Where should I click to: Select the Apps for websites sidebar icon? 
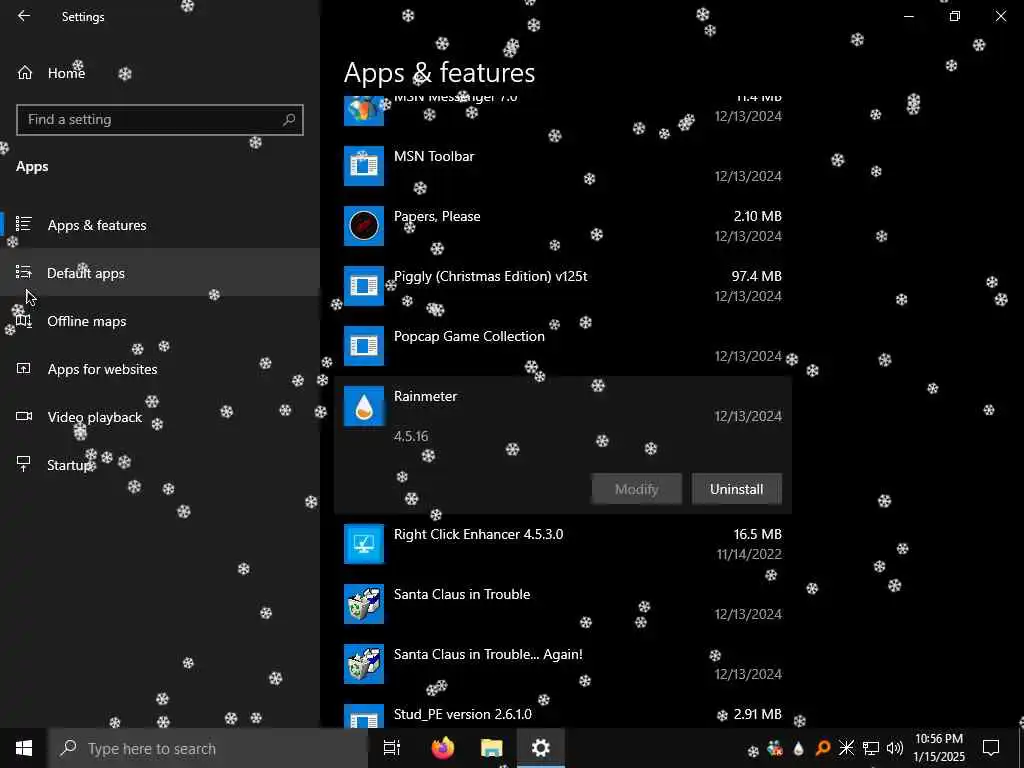24,368
